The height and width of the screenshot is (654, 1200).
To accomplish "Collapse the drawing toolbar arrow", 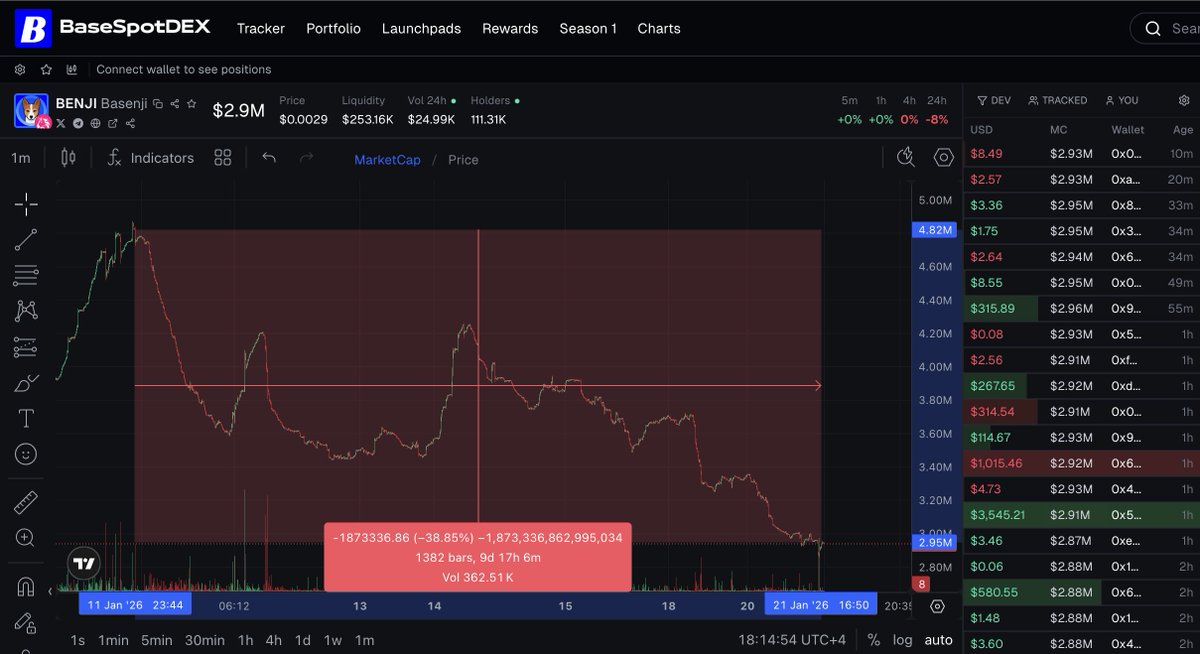I will 51,591.
